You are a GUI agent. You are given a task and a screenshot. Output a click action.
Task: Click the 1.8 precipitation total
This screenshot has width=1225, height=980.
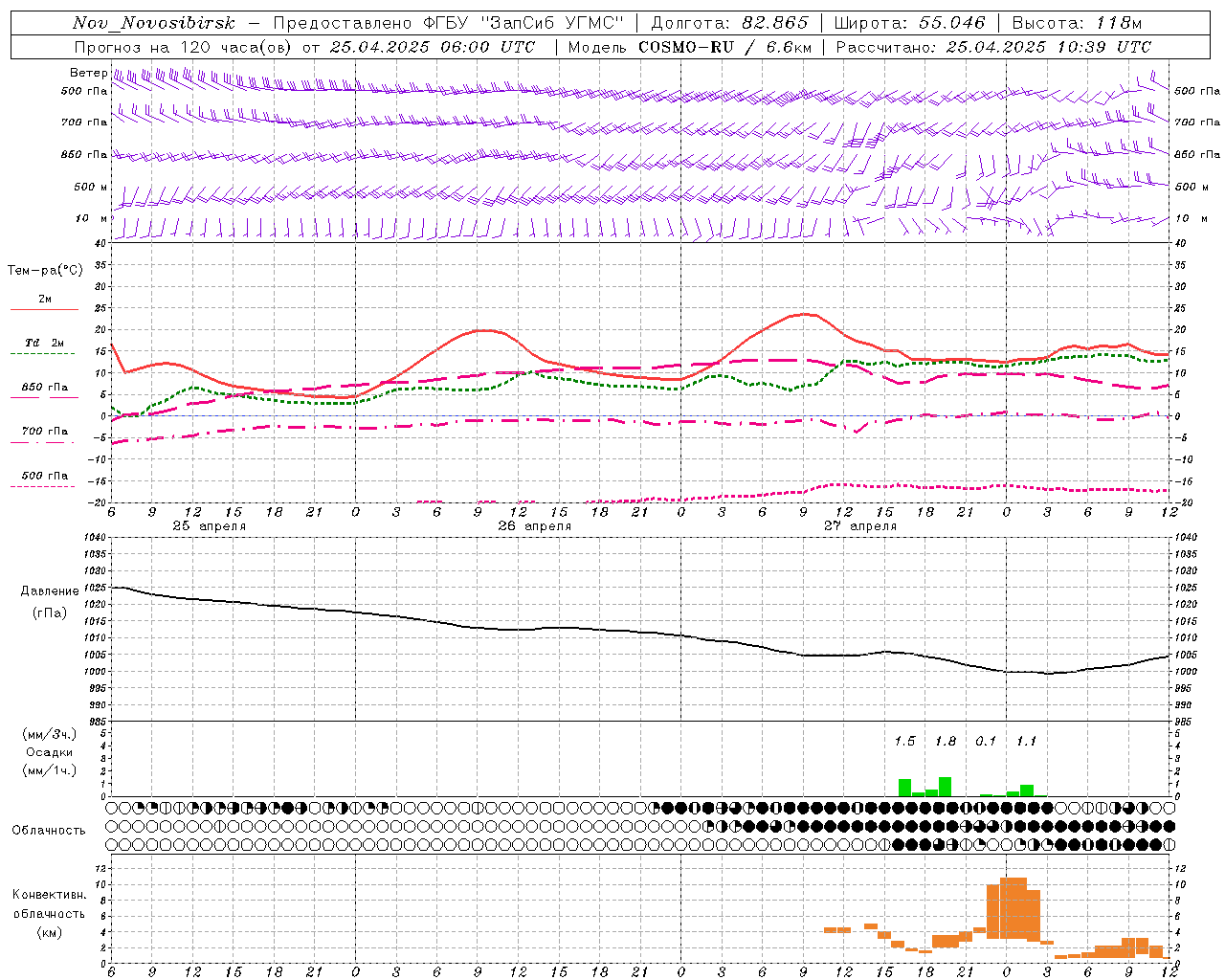pos(946,742)
